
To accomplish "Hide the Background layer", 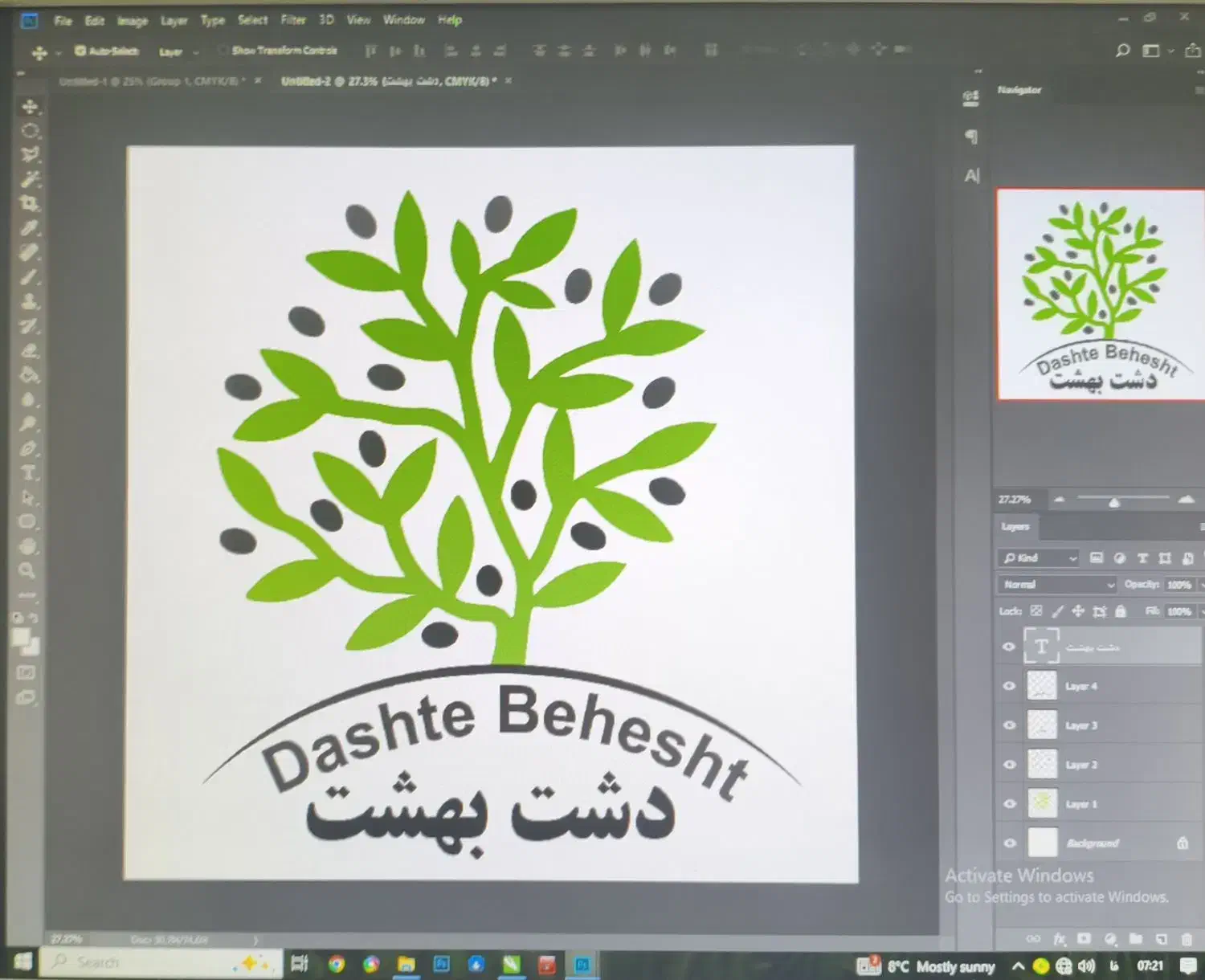I will coord(1010,843).
